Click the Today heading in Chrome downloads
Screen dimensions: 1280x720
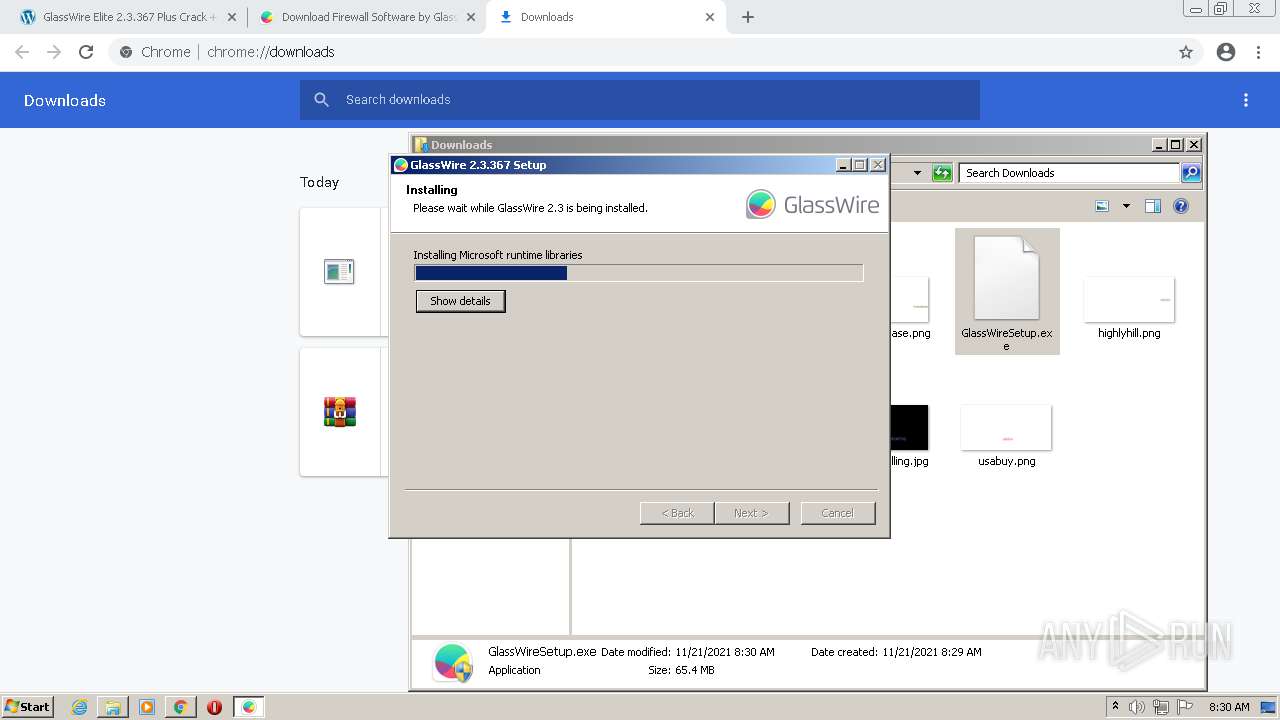pyautogui.click(x=319, y=182)
